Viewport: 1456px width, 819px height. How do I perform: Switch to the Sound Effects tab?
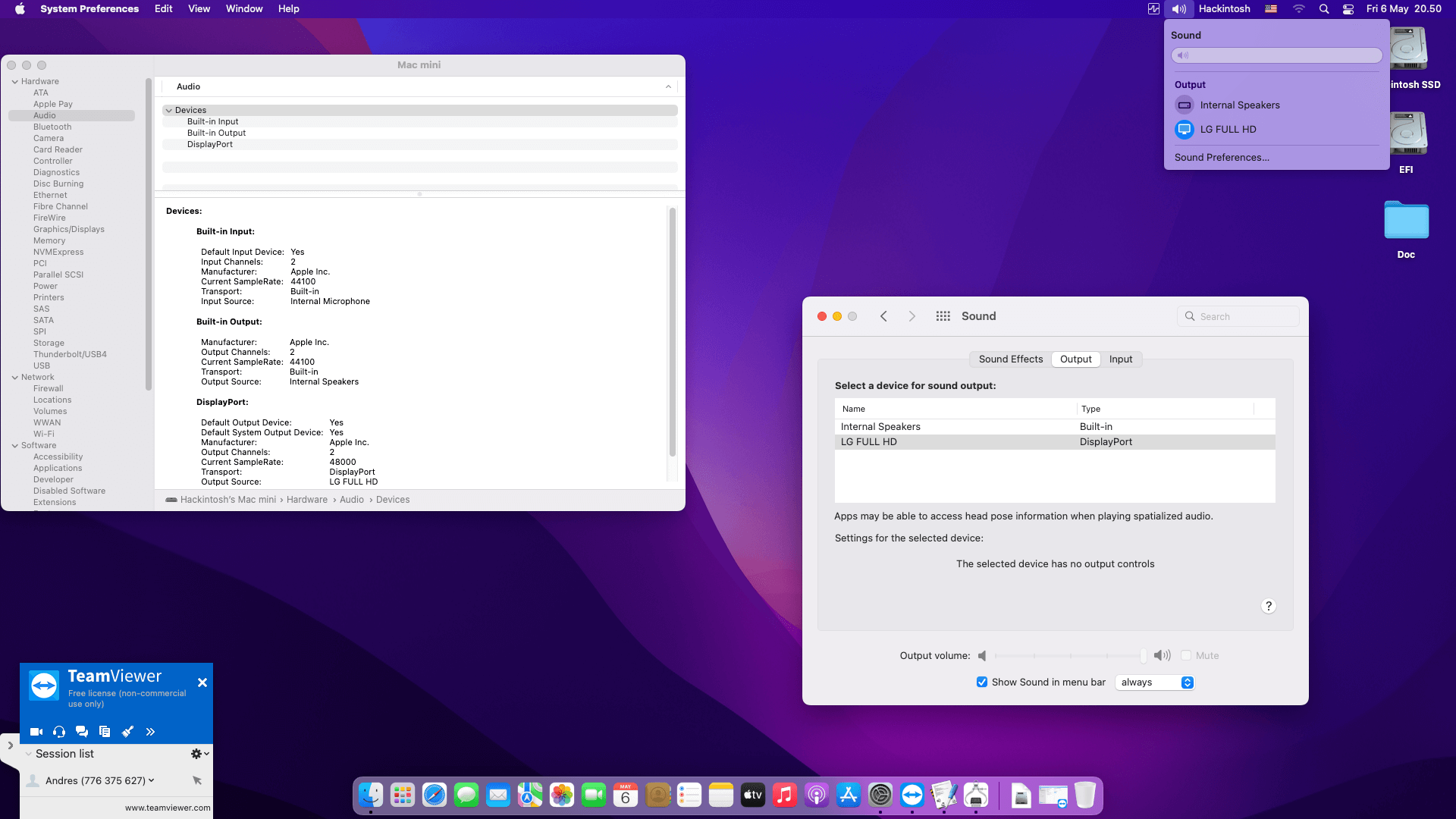(1010, 359)
